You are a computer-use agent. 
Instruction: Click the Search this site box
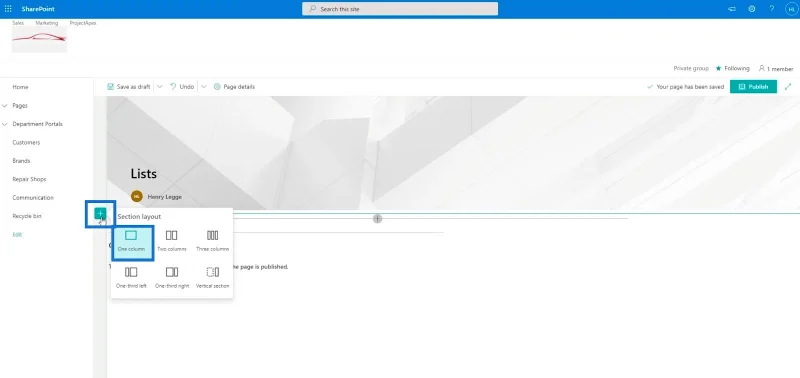click(x=400, y=9)
